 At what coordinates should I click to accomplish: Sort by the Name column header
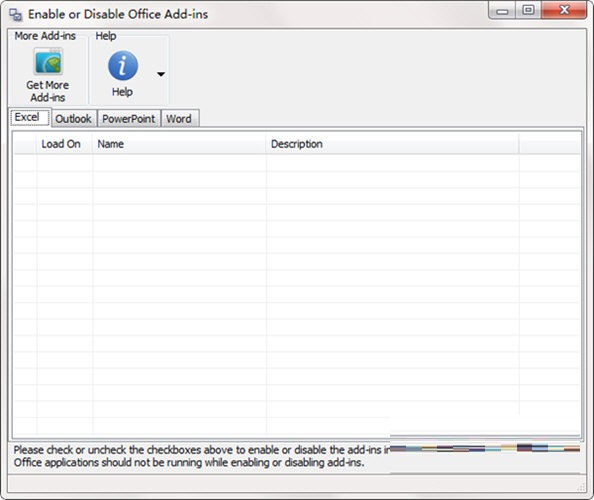(x=179, y=144)
